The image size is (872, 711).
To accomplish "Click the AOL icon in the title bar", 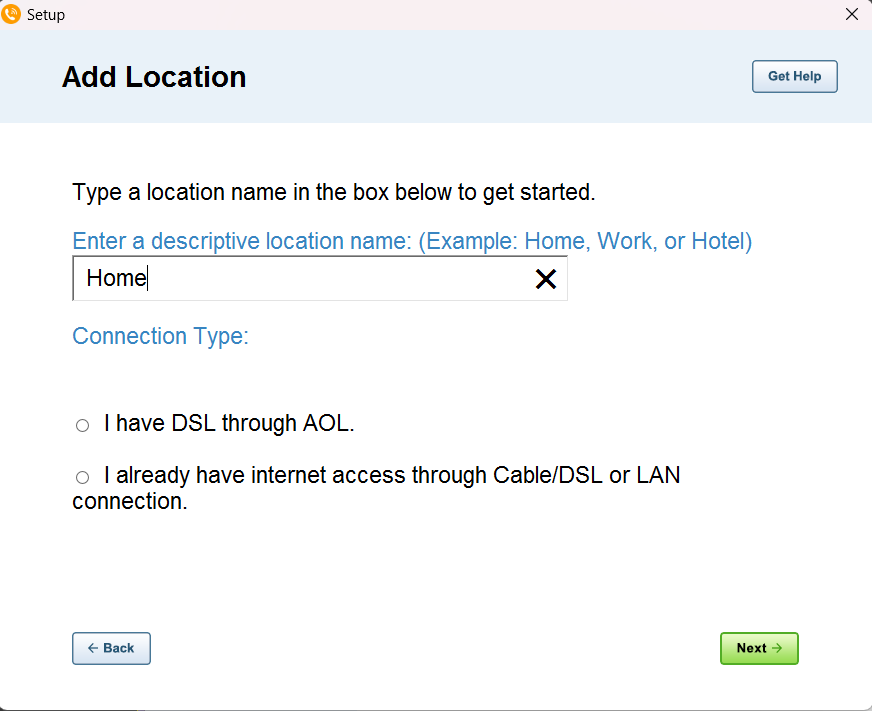I will [12, 14].
